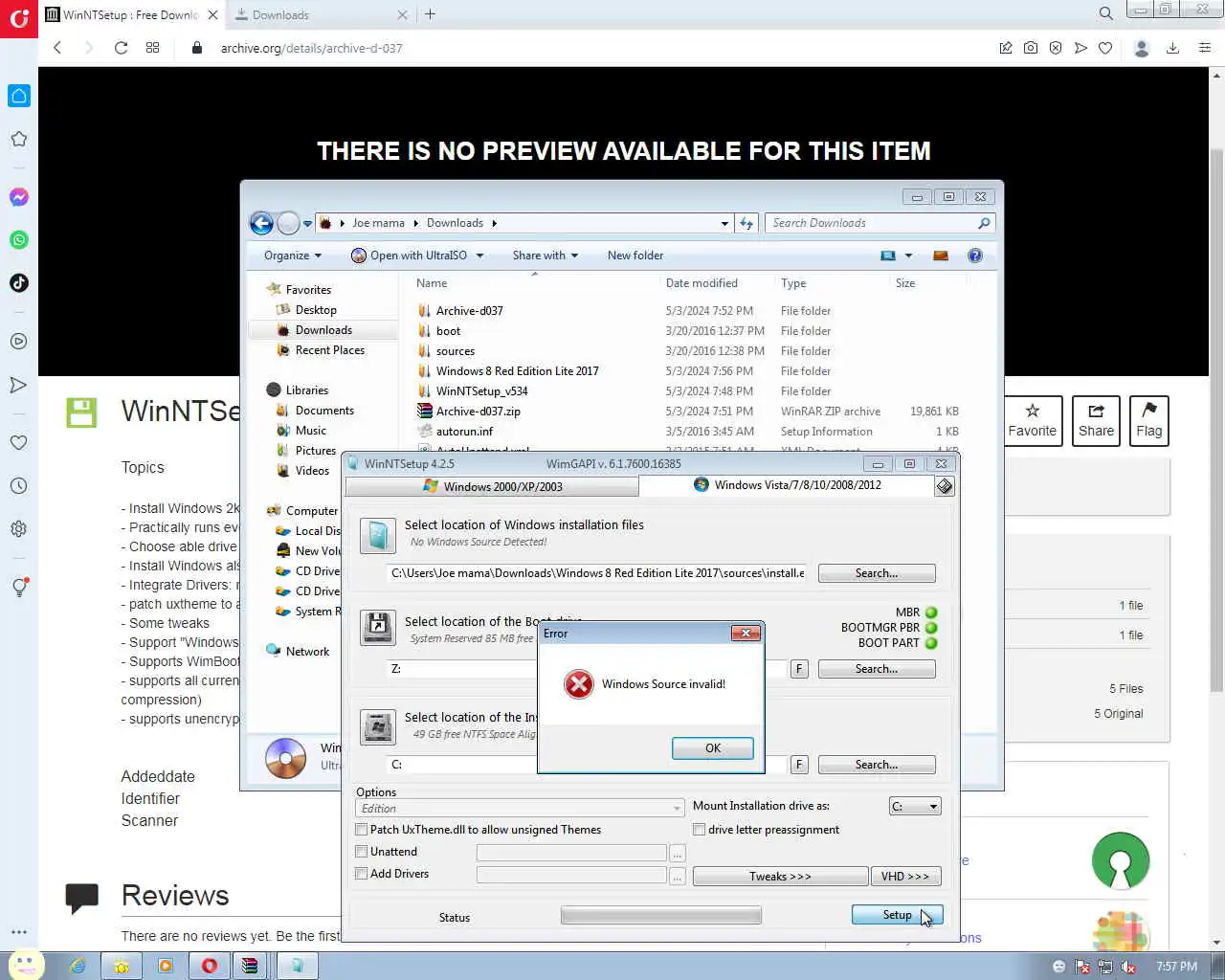Open Opera sidebar Messenger icon

coord(19,197)
